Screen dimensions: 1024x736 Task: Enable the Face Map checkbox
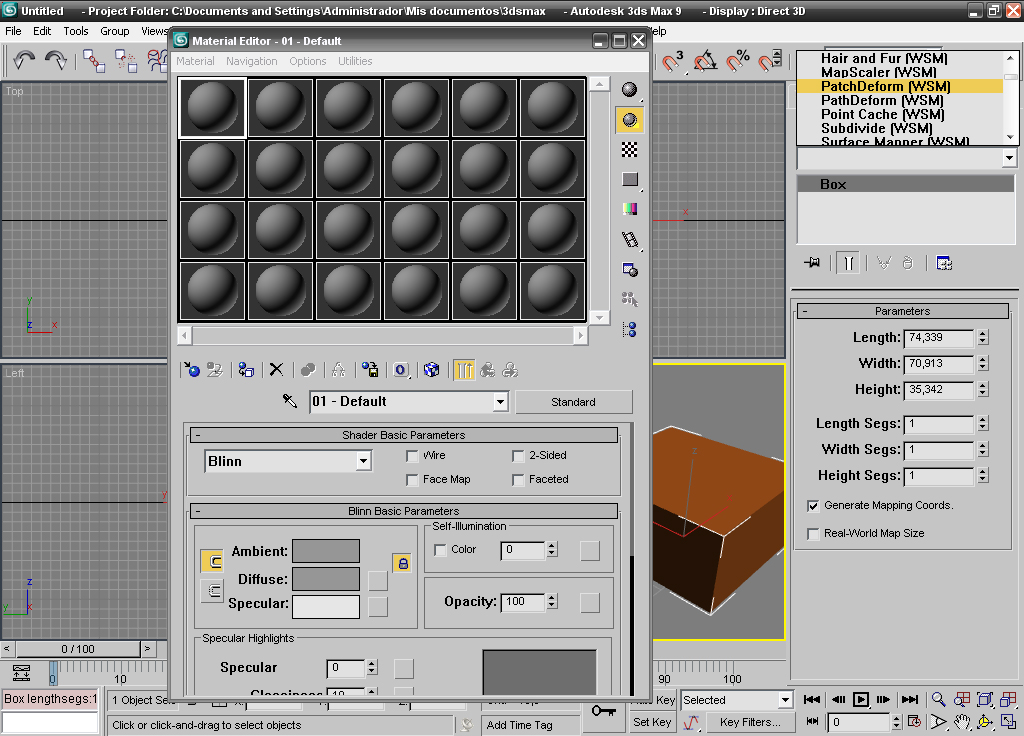412,480
